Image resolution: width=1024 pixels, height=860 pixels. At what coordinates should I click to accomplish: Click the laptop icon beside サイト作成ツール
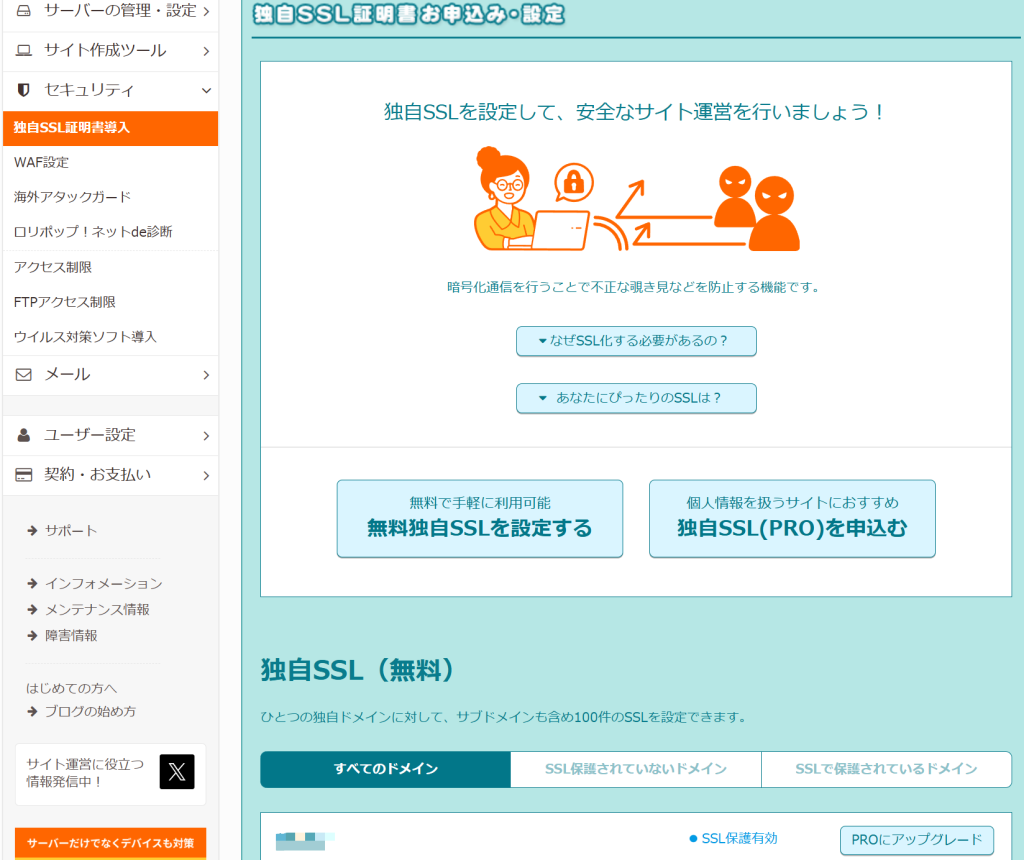24,50
